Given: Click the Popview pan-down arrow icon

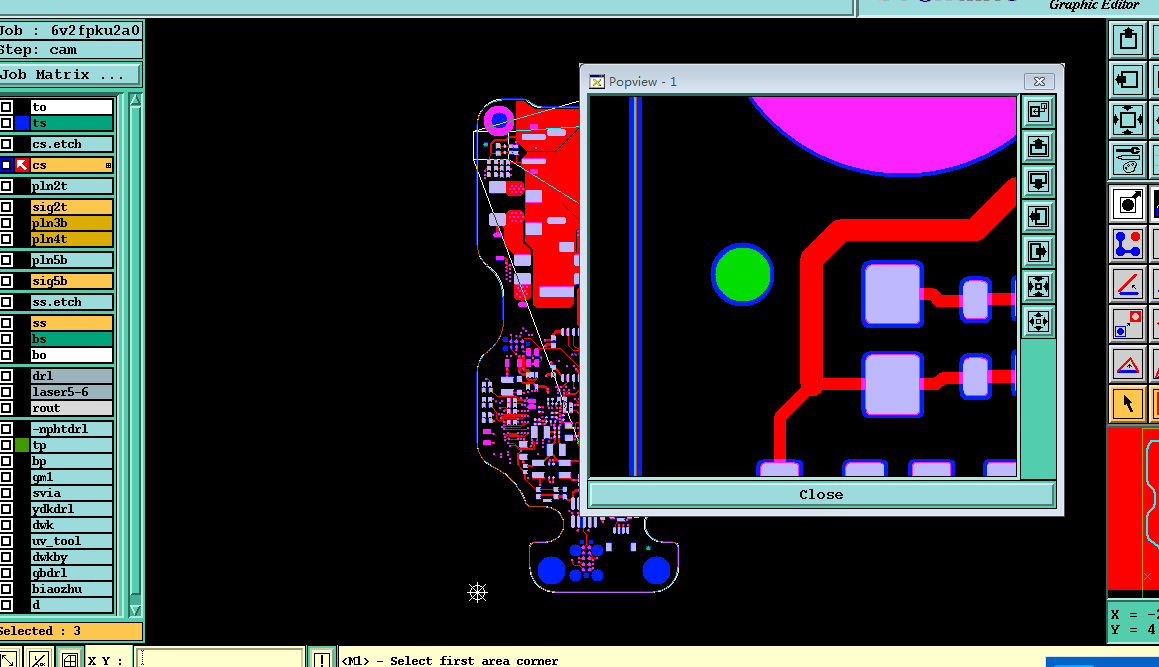Looking at the screenshot, I should click(1038, 181).
